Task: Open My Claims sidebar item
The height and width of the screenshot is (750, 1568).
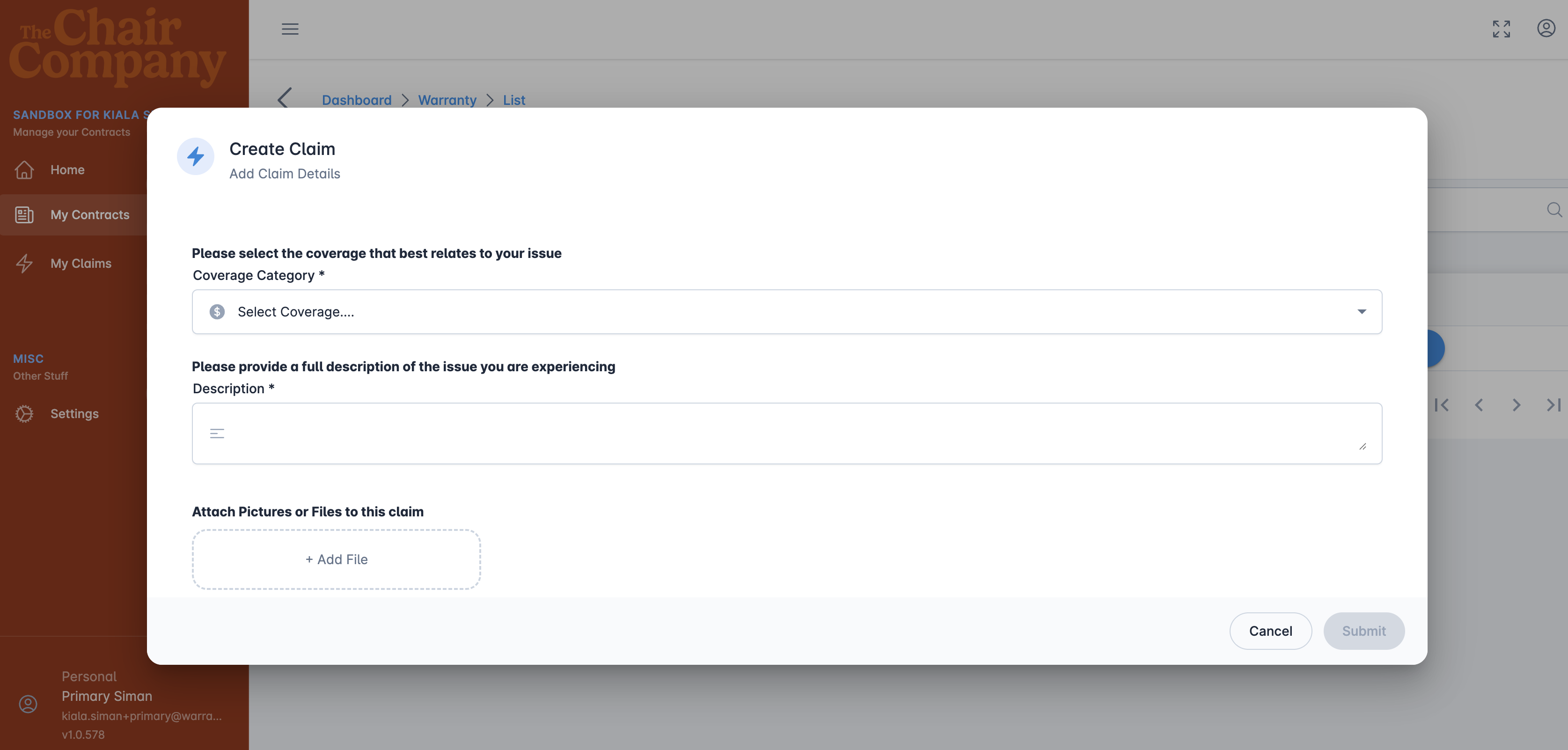Action: click(81, 264)
